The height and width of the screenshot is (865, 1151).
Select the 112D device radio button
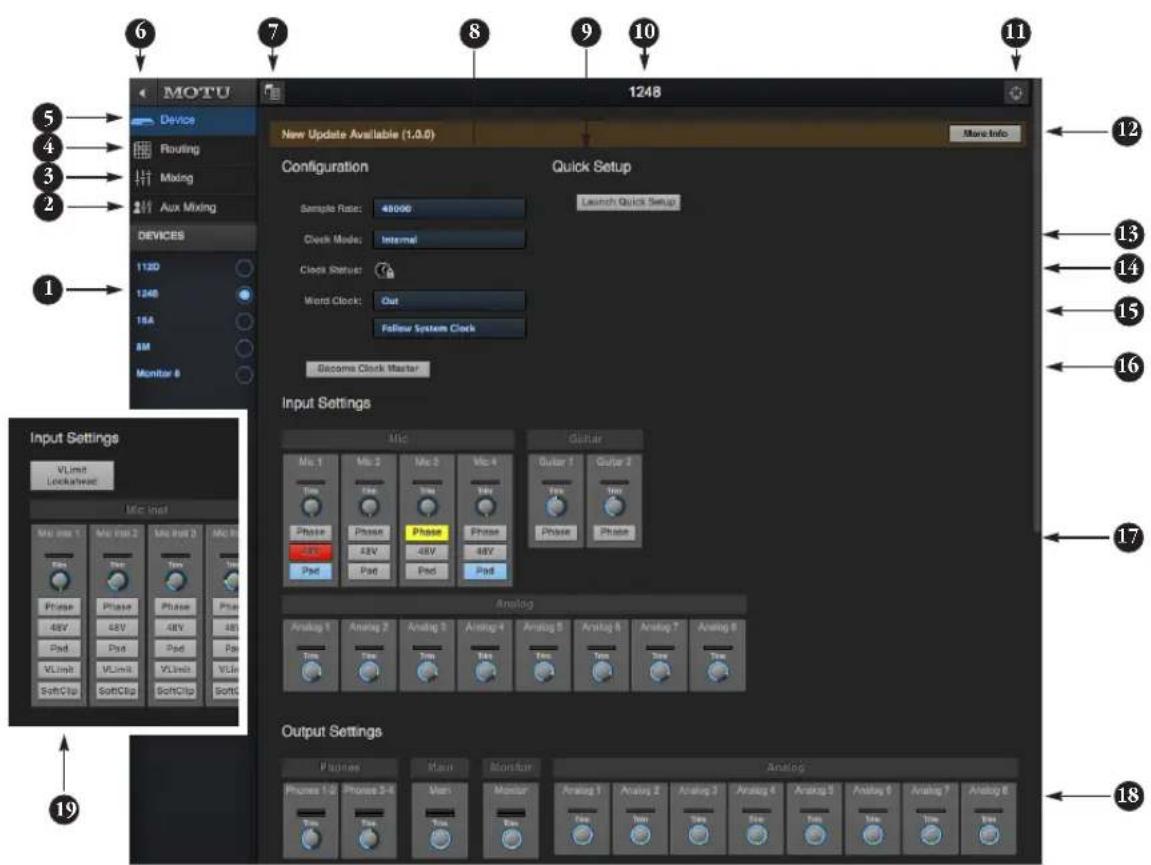coord(244,268)
